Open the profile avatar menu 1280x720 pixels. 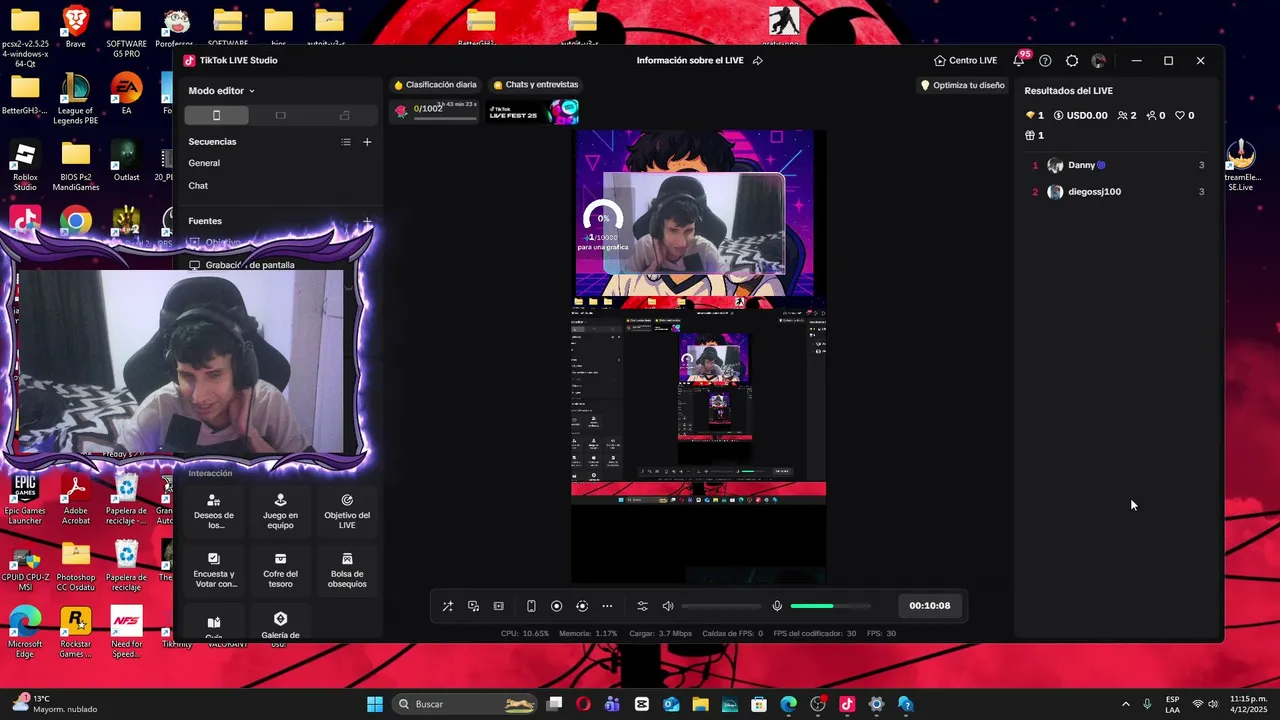point(1099,61)
